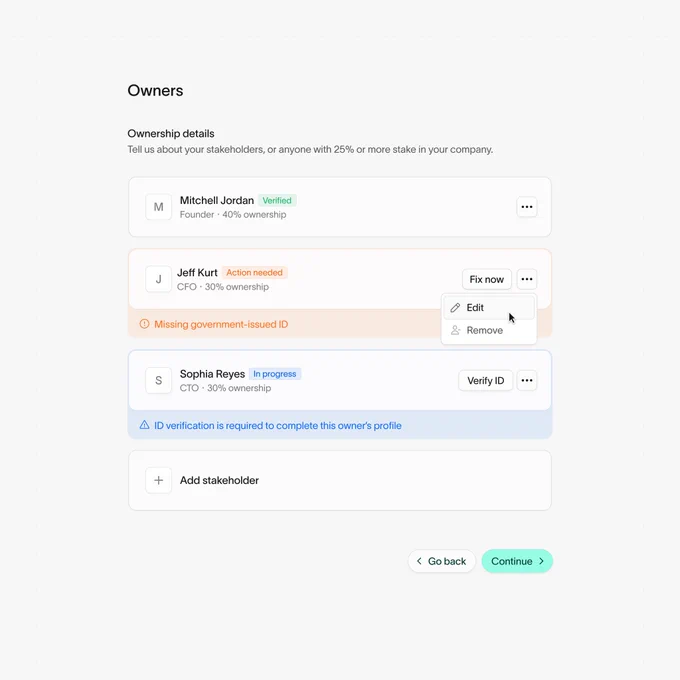Click the orange alert icon beside missing ID
Viewport: 680px width, 680px height.
144,324
